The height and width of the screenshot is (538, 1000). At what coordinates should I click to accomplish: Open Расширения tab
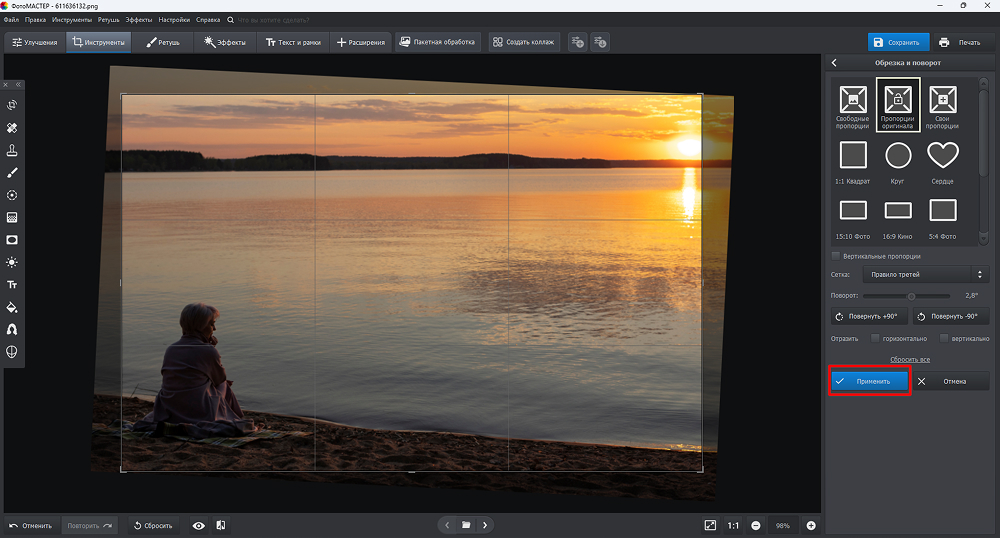(360, 42)
